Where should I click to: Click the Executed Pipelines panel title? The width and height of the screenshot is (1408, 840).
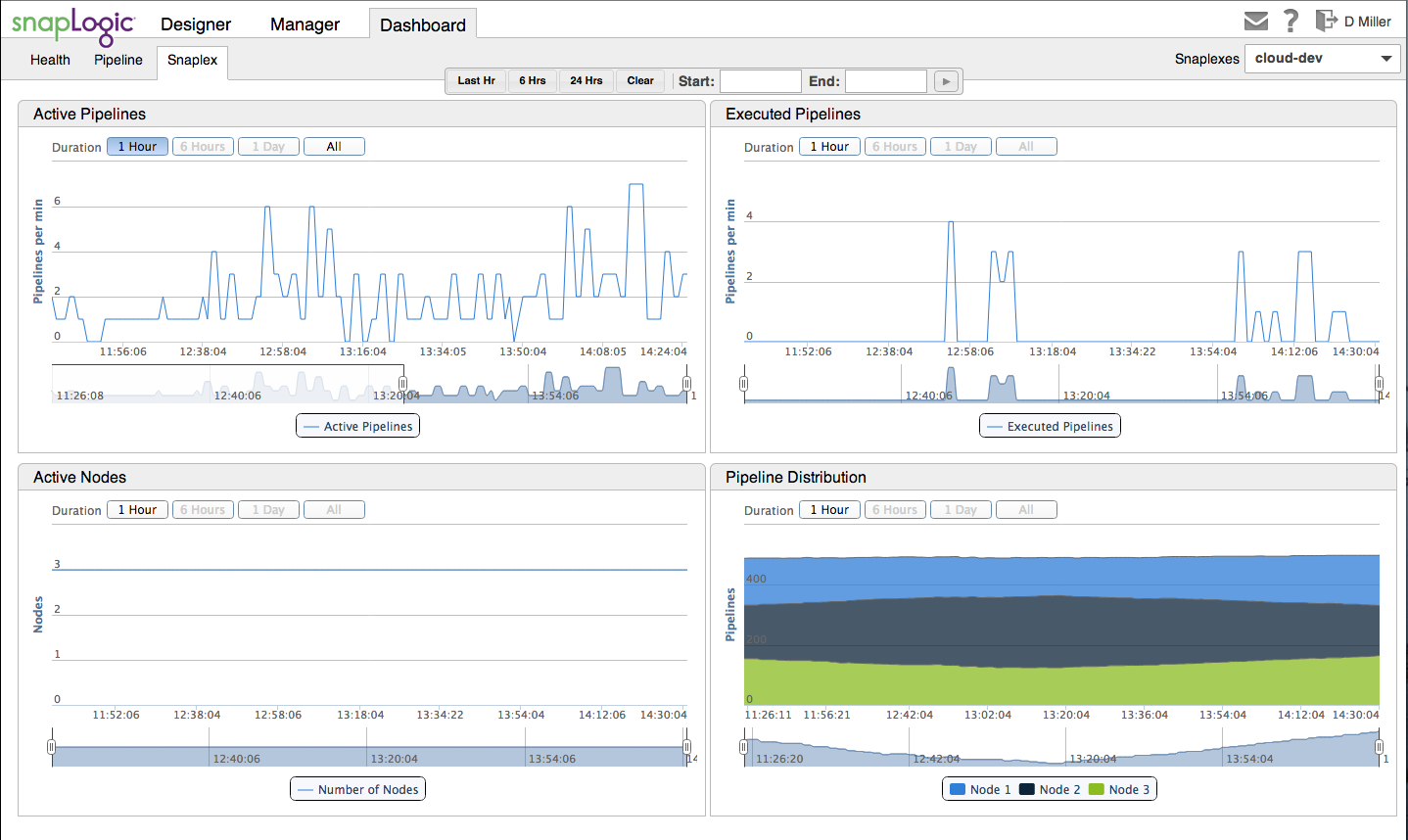(793, 115)
